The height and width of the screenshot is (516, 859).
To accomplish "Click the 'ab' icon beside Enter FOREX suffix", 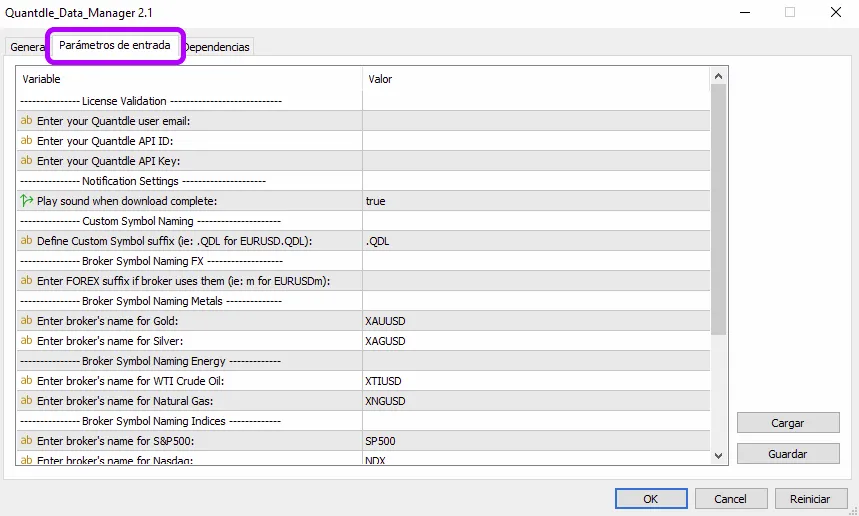I will pyautogui.click(x=26, y=280).
